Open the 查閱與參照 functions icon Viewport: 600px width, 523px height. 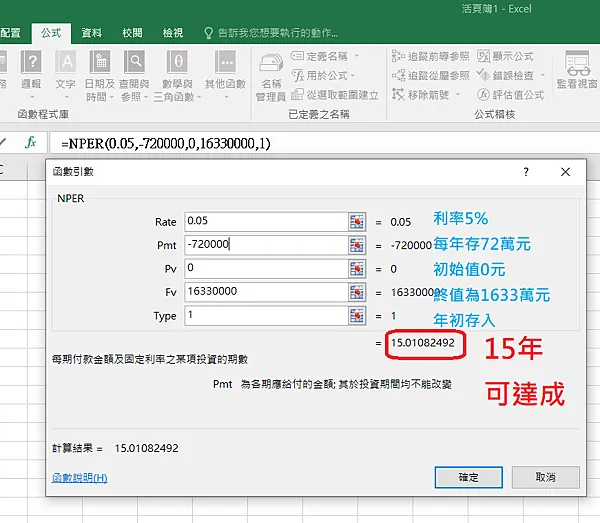(134, 62)
